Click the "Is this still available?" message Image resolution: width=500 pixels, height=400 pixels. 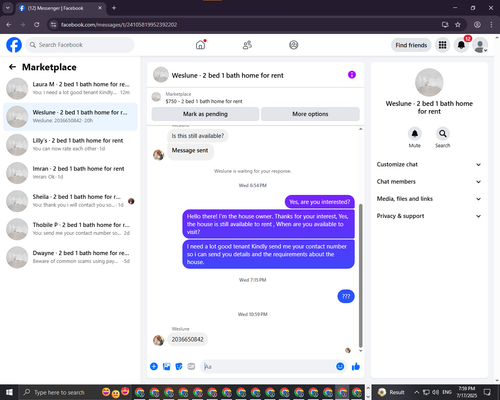198,136
